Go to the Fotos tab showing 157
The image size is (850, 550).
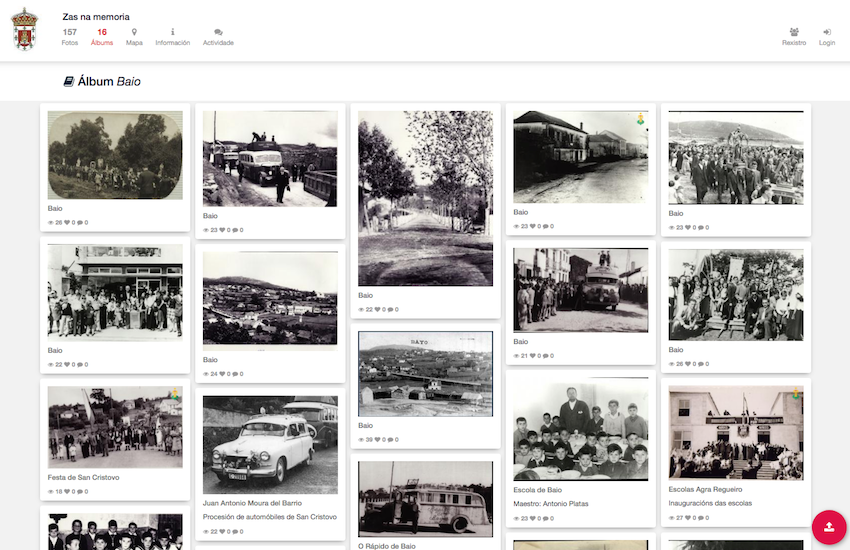click(x=70, y=37)
